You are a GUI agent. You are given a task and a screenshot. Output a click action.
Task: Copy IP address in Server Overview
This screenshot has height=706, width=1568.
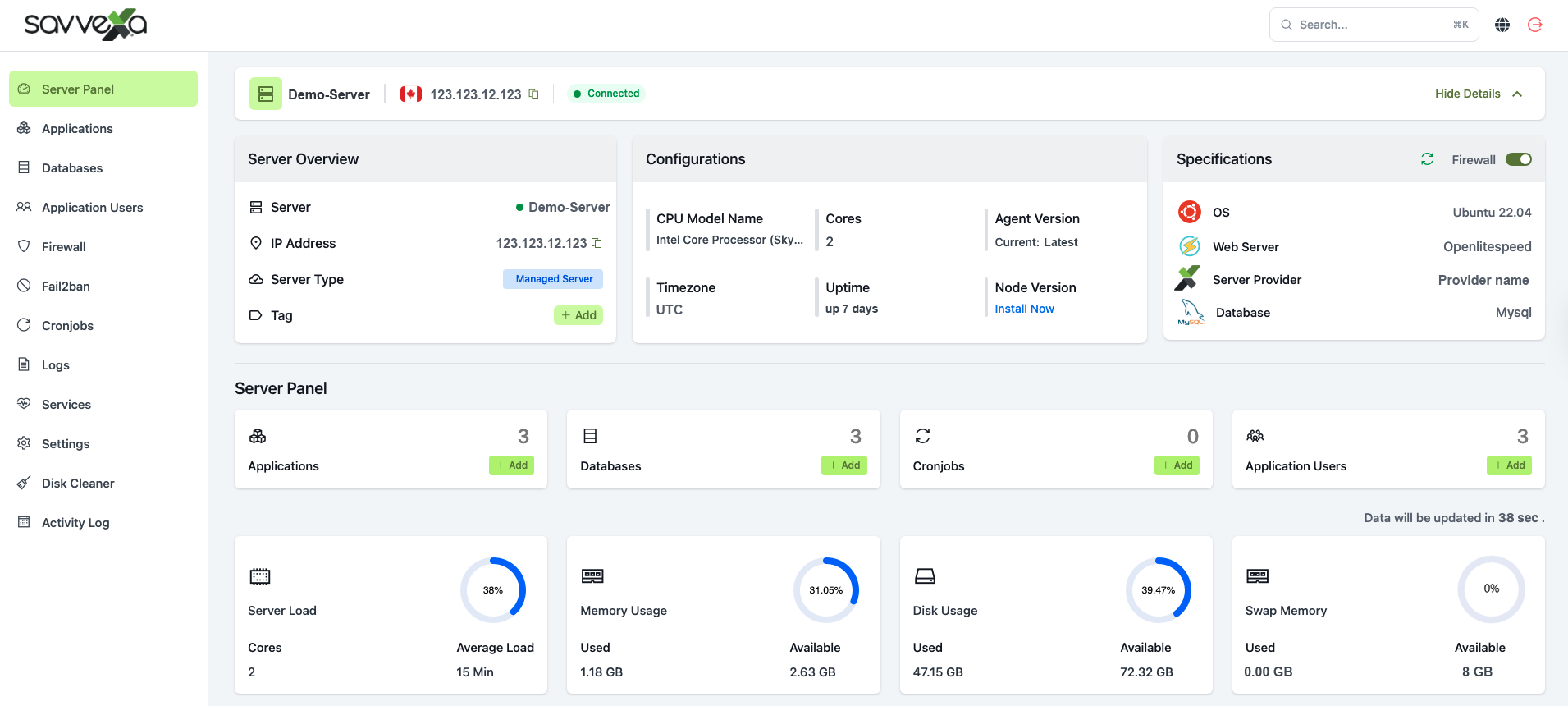click(597, 243)
